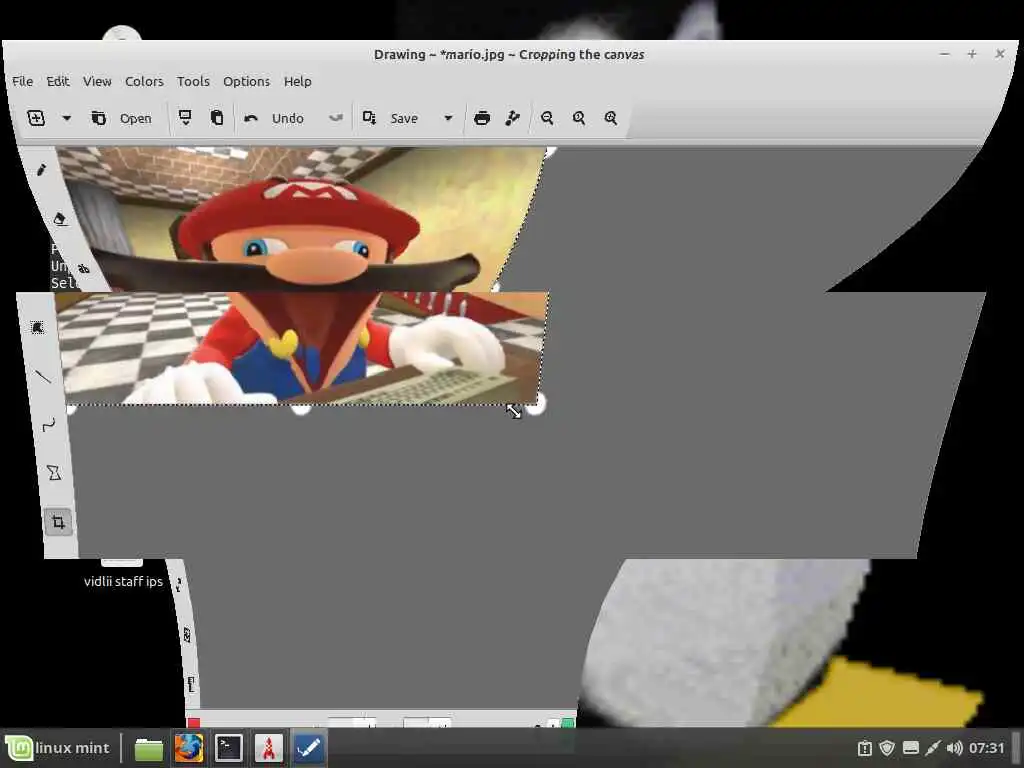Click the Mario image on the canvas
The image size is (1024, 768).
tap(300, 276)
